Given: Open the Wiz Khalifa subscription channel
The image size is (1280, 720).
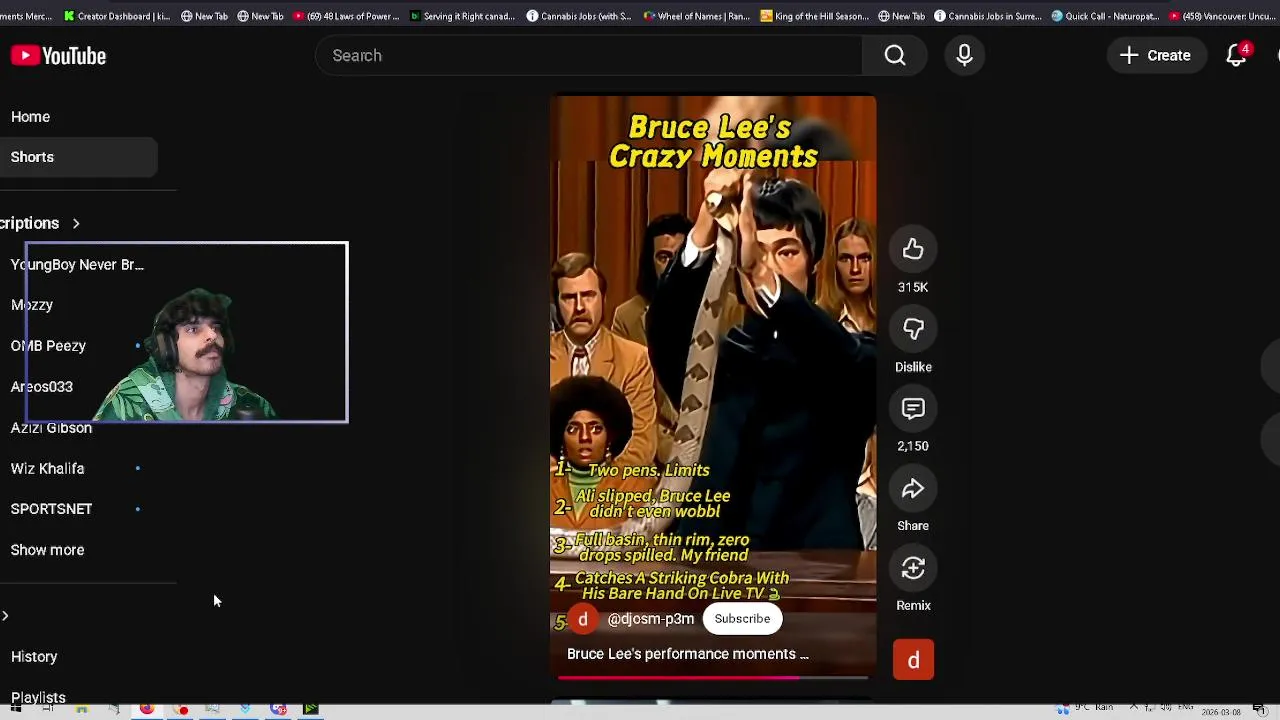Looking at the screenshot, I should (47, 469).
